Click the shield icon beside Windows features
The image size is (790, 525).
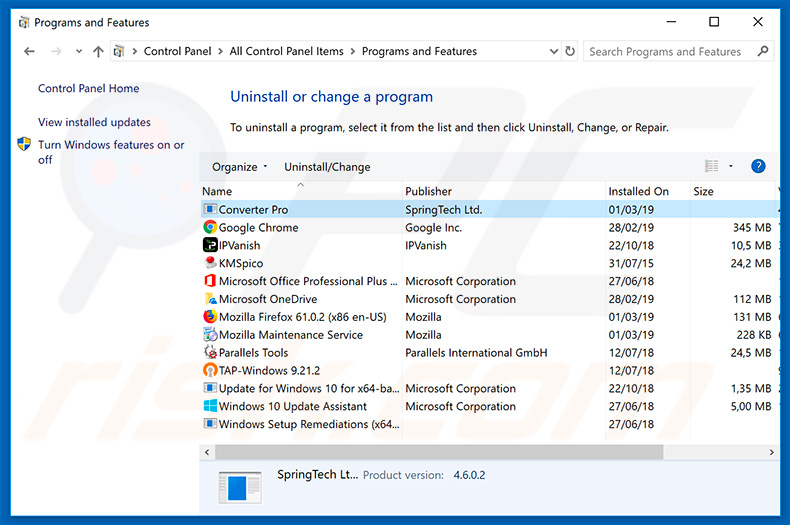coord(24,144)
